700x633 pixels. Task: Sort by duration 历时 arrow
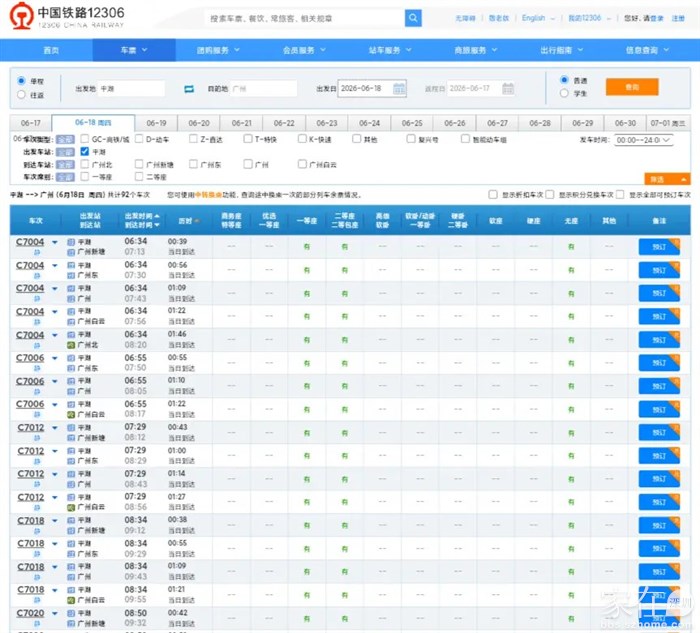click(196, 221)
